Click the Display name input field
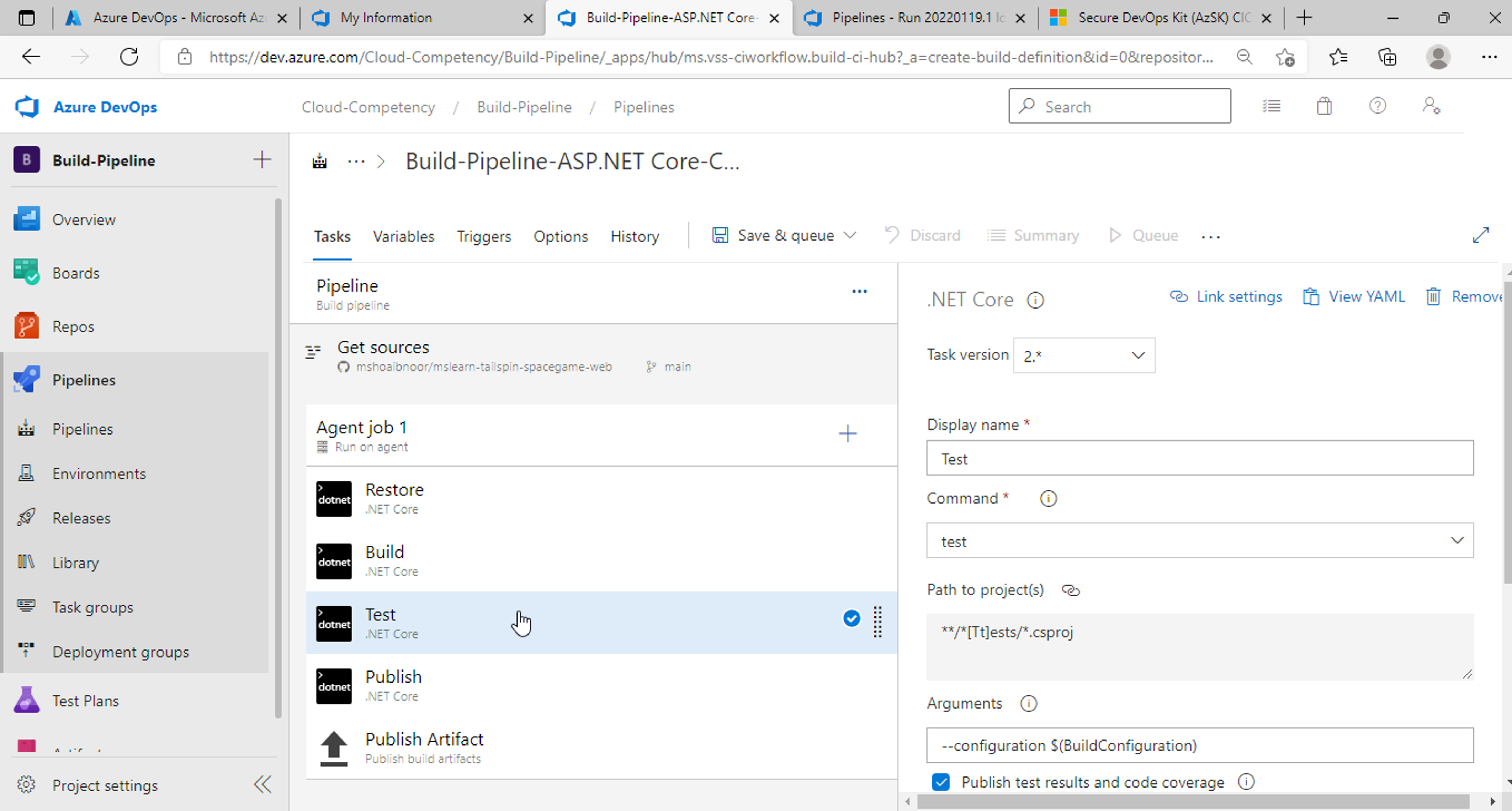This screenshot has height=811, width=1512. pos(1200,458)
